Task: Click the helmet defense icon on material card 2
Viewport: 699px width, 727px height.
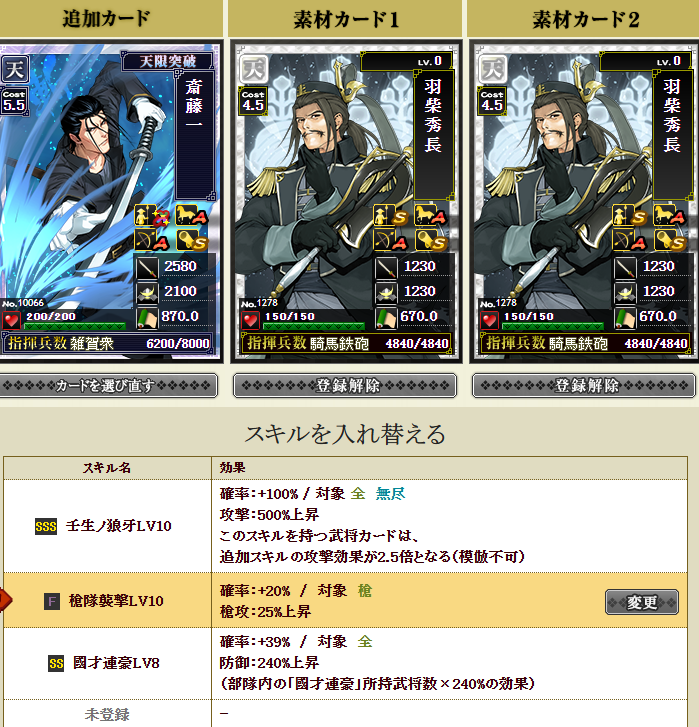Action: point(625,292)
